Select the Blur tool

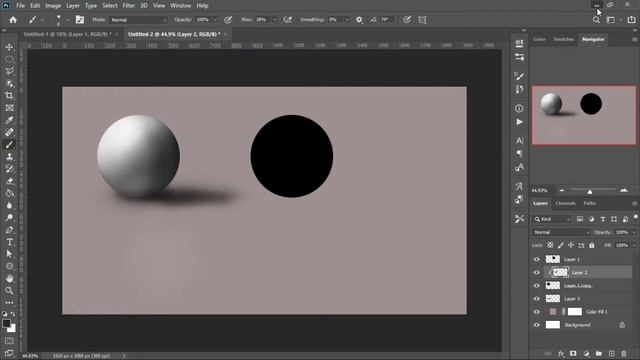click(9, 205)
